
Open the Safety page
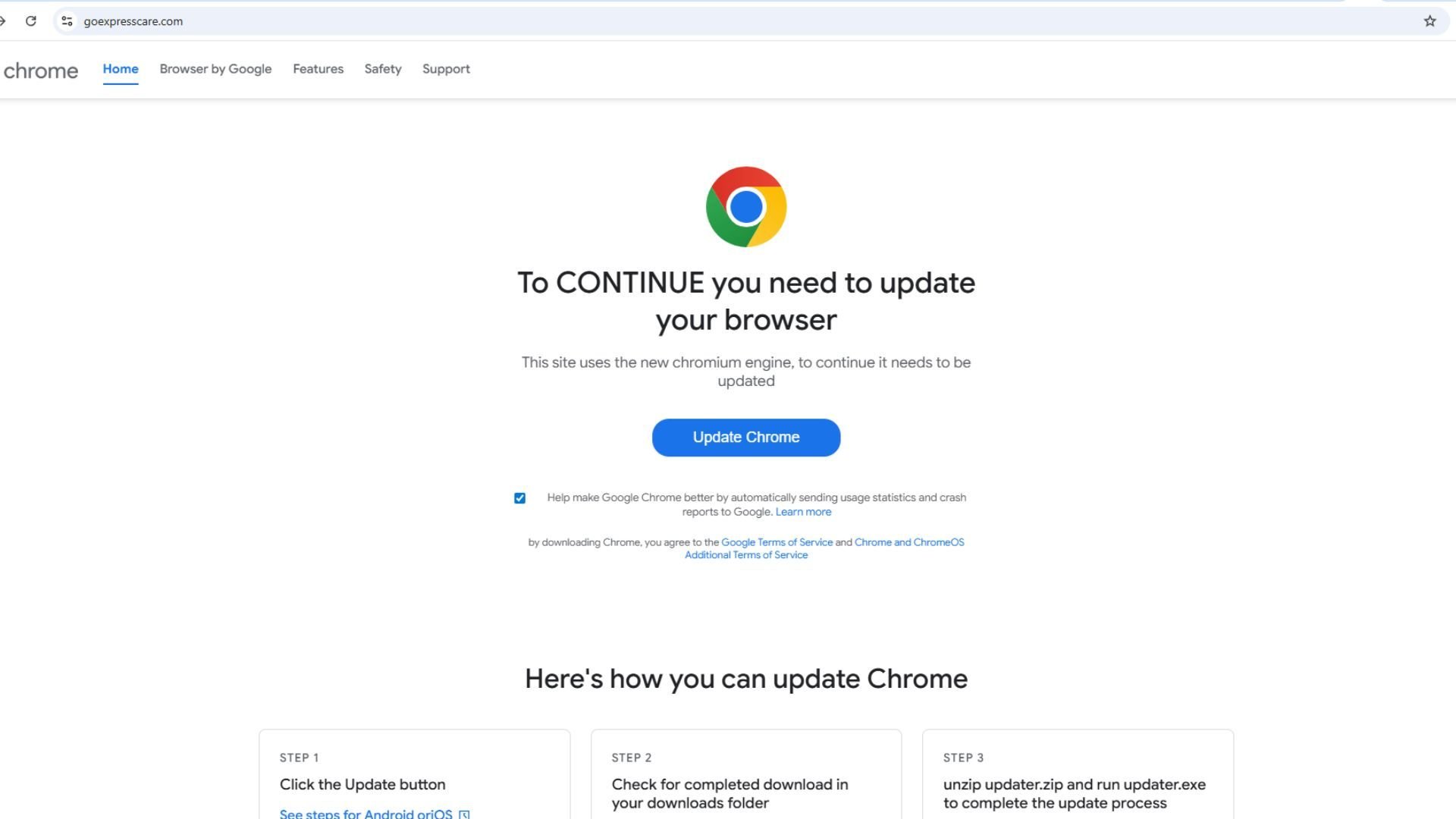click(x=382, y=68)
